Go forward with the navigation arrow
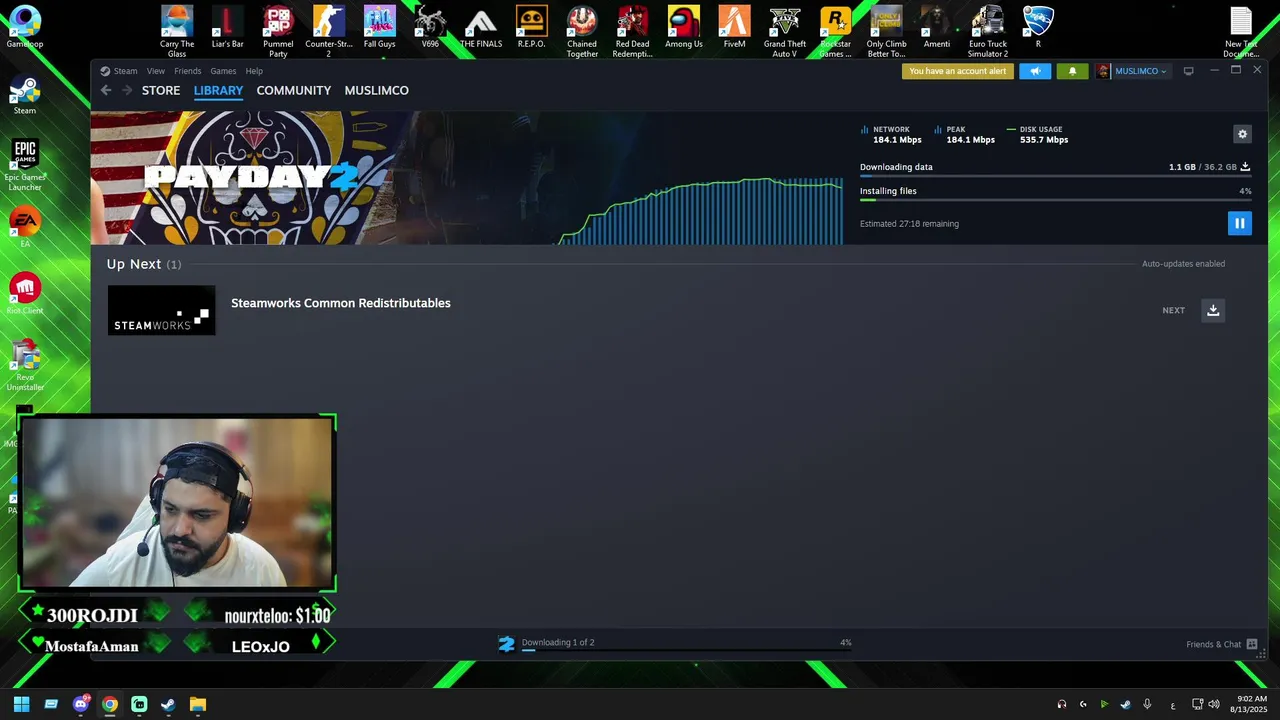1280x720 pixels. tap(127, 90)
